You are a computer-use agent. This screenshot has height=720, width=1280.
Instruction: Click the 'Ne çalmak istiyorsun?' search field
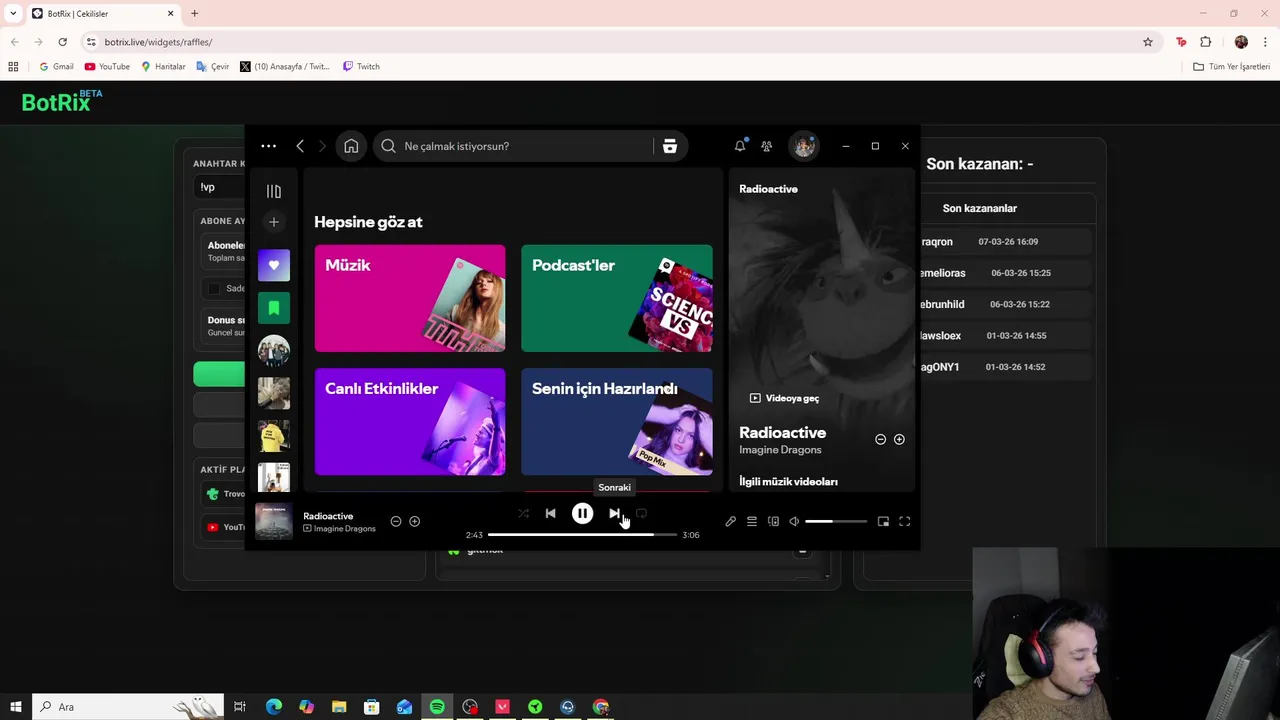[513, 146]
